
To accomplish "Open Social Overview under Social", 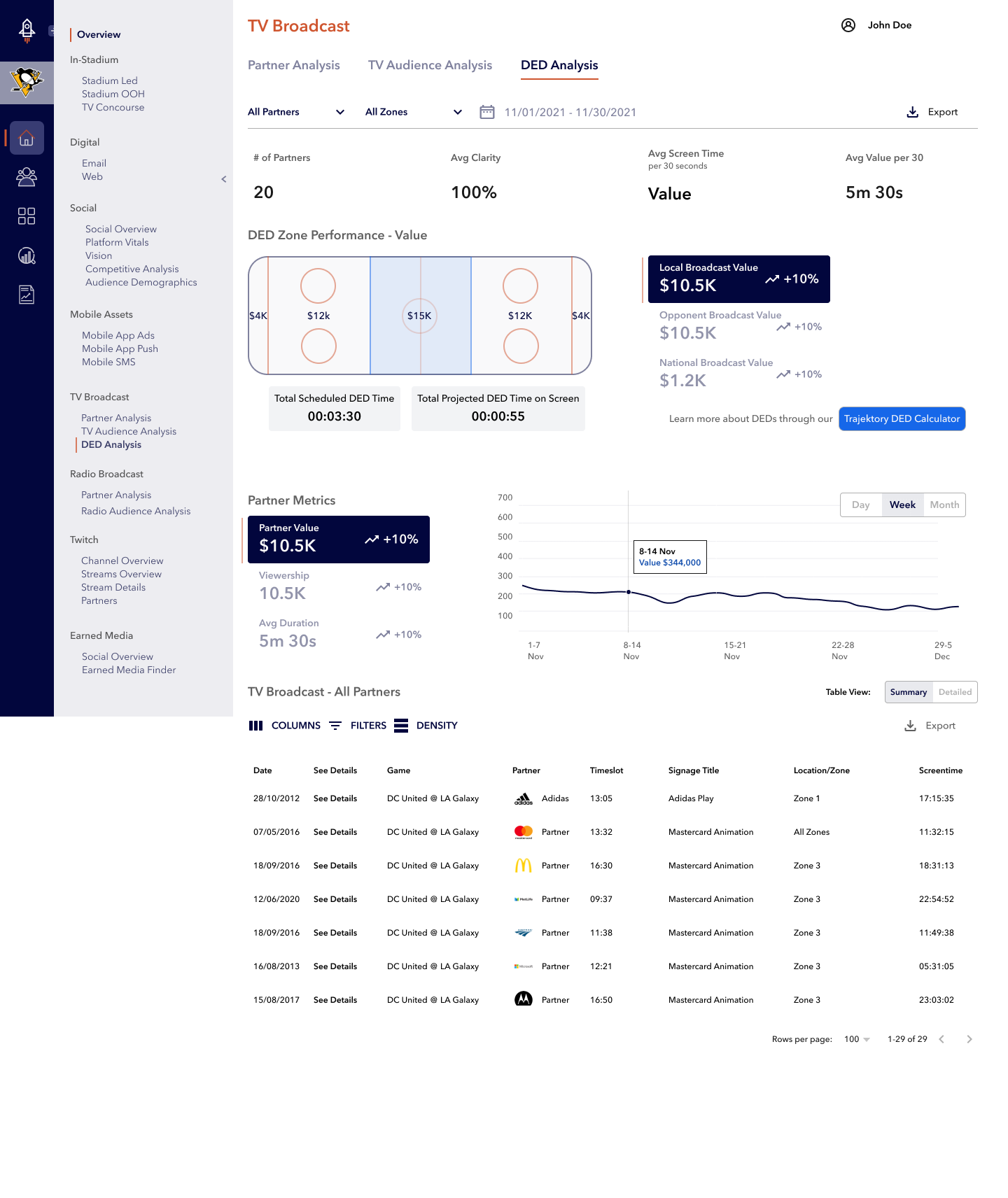I will pos(121,229).
